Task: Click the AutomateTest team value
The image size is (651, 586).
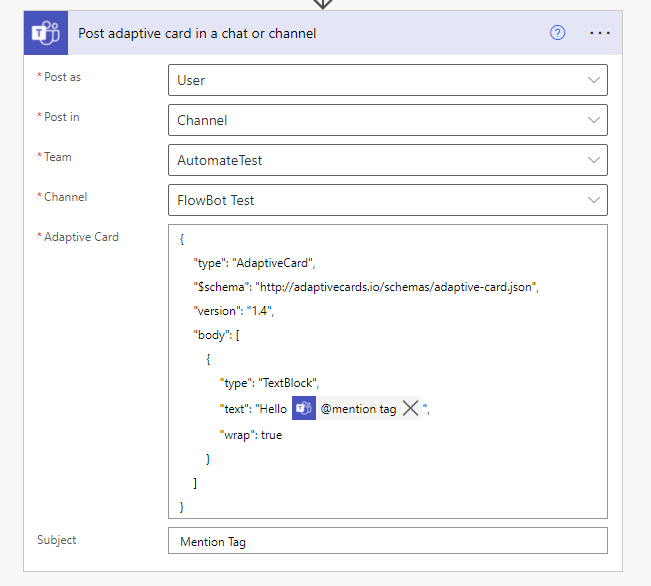Action: 220,160
